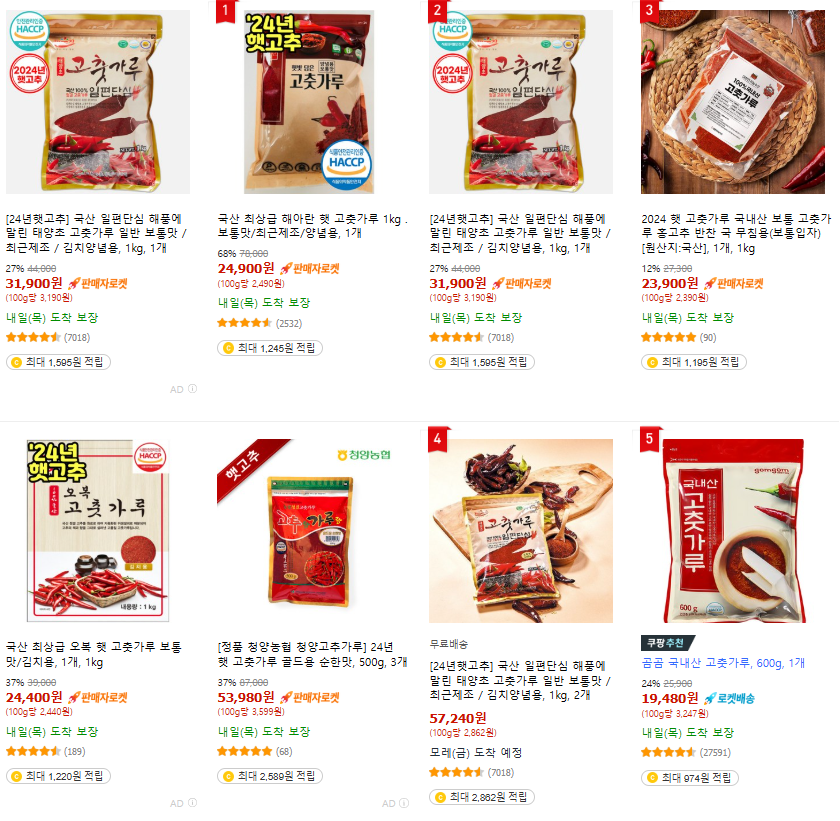
Task: Click the rank 1 ribbon badge
Action: 226,11
